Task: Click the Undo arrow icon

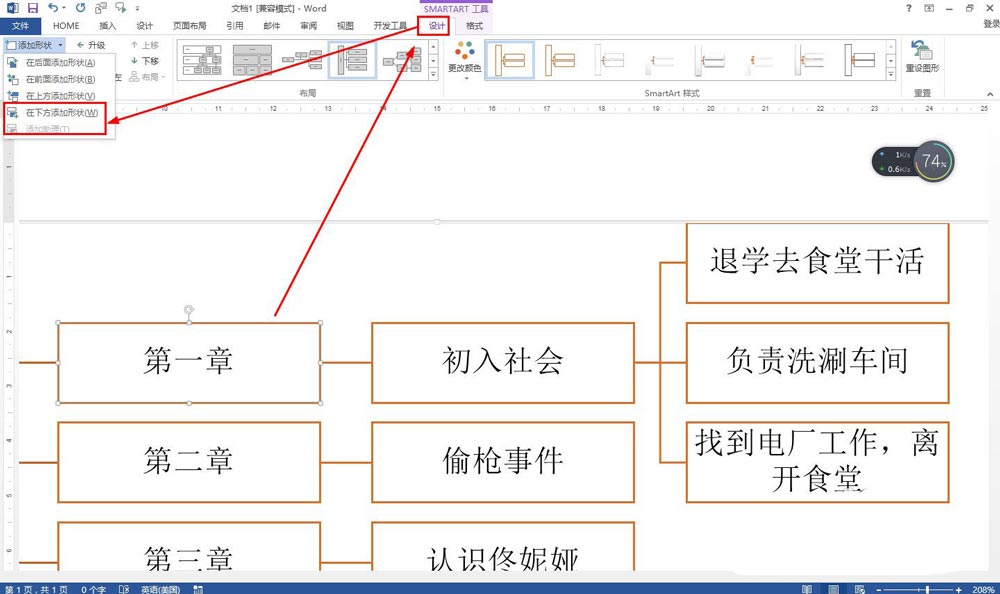Action: [53, 8]
